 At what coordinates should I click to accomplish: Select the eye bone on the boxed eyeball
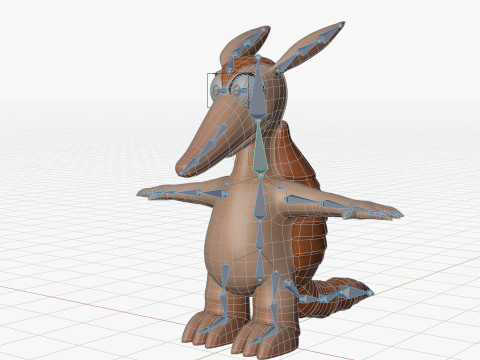[x=220, y=90]
